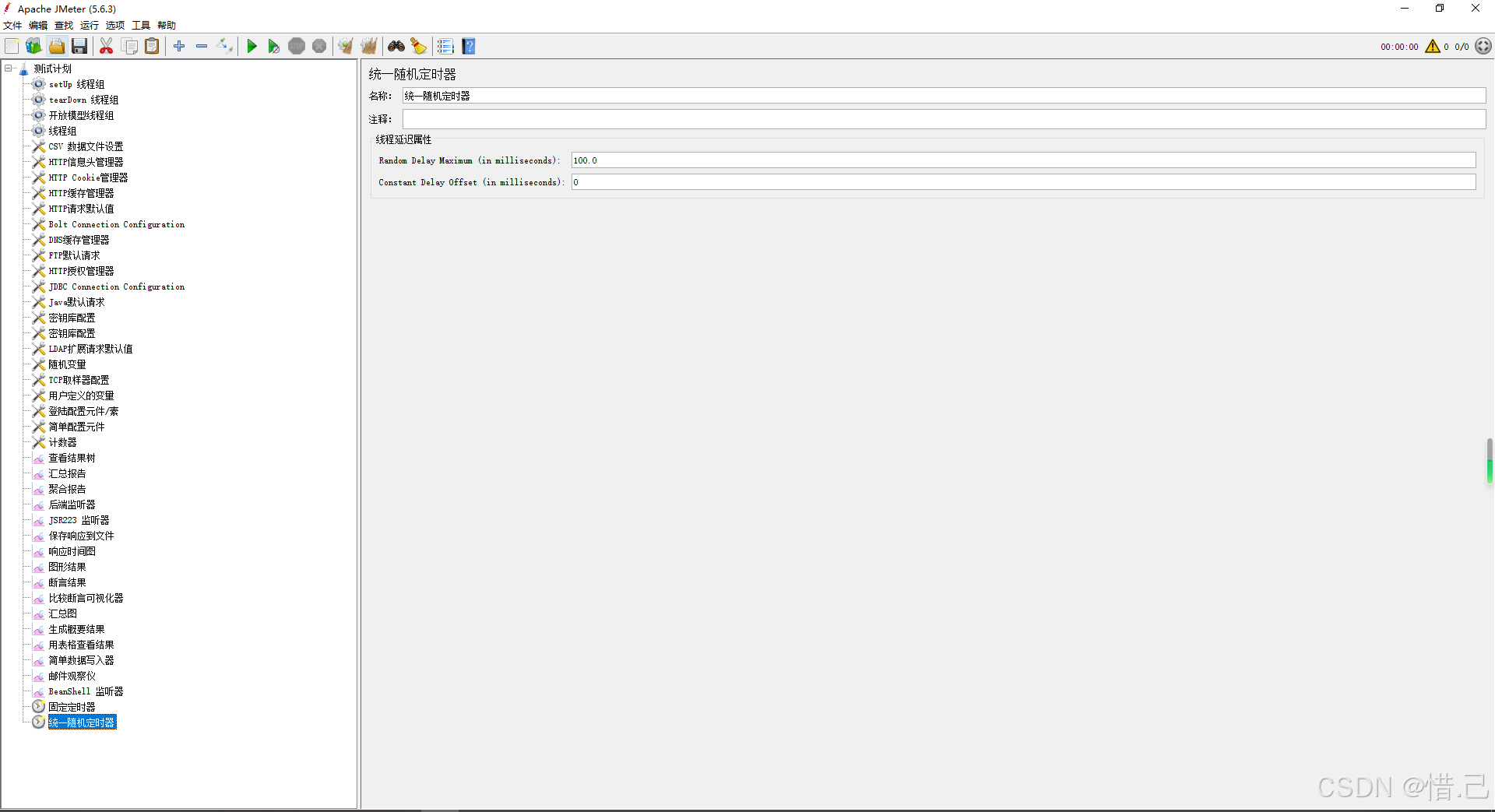Click the remote engines globe icon

(1483, 47)
